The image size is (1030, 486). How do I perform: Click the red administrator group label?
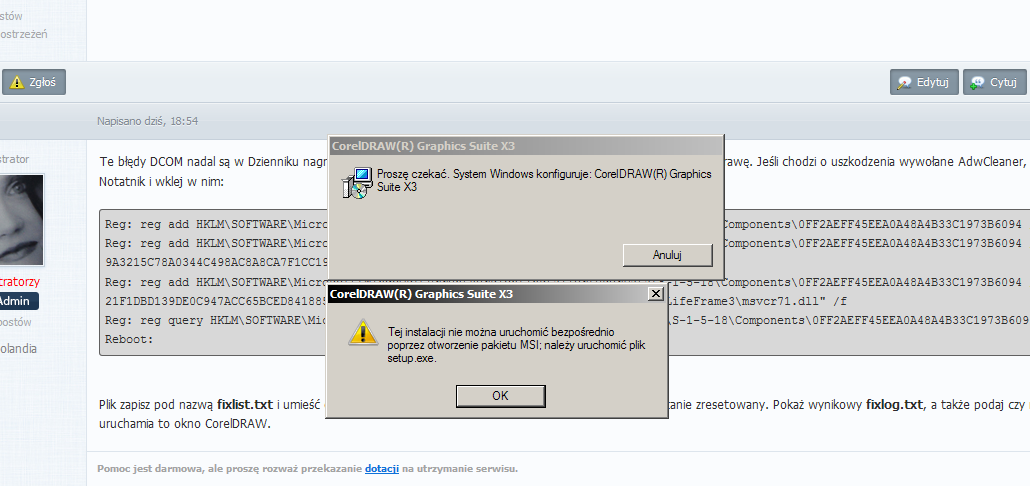point(20,282)
